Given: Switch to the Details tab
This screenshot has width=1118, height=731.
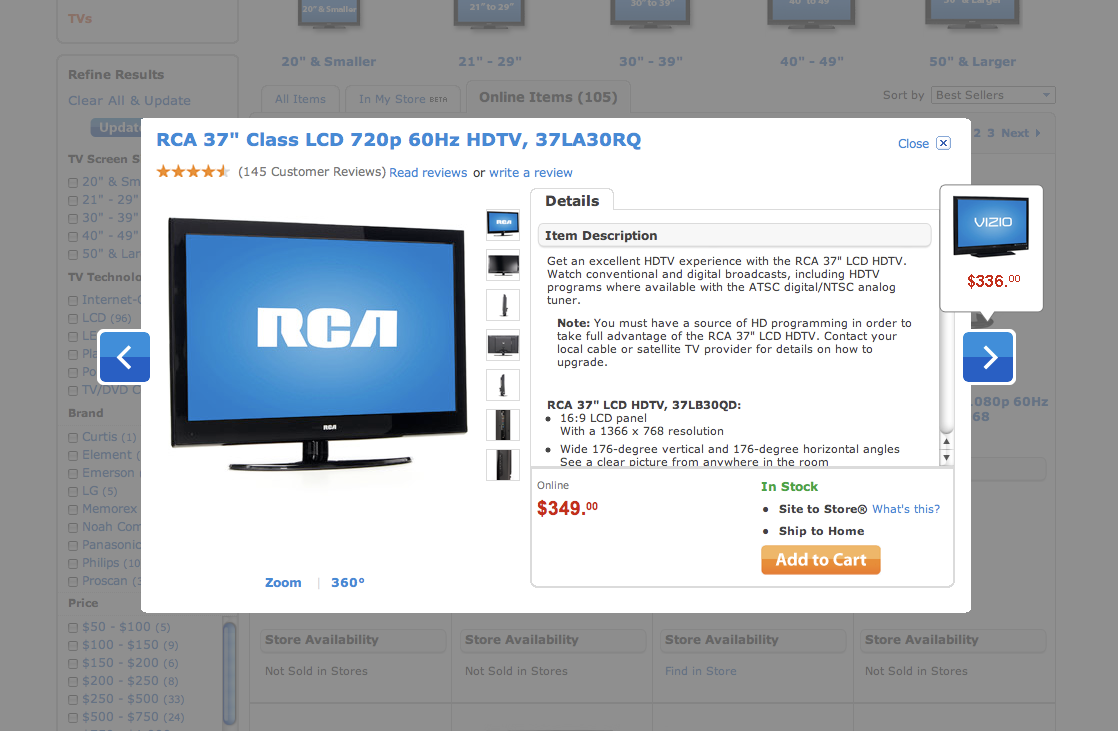Looking at the screenshot, I should [x=572, y=200].
